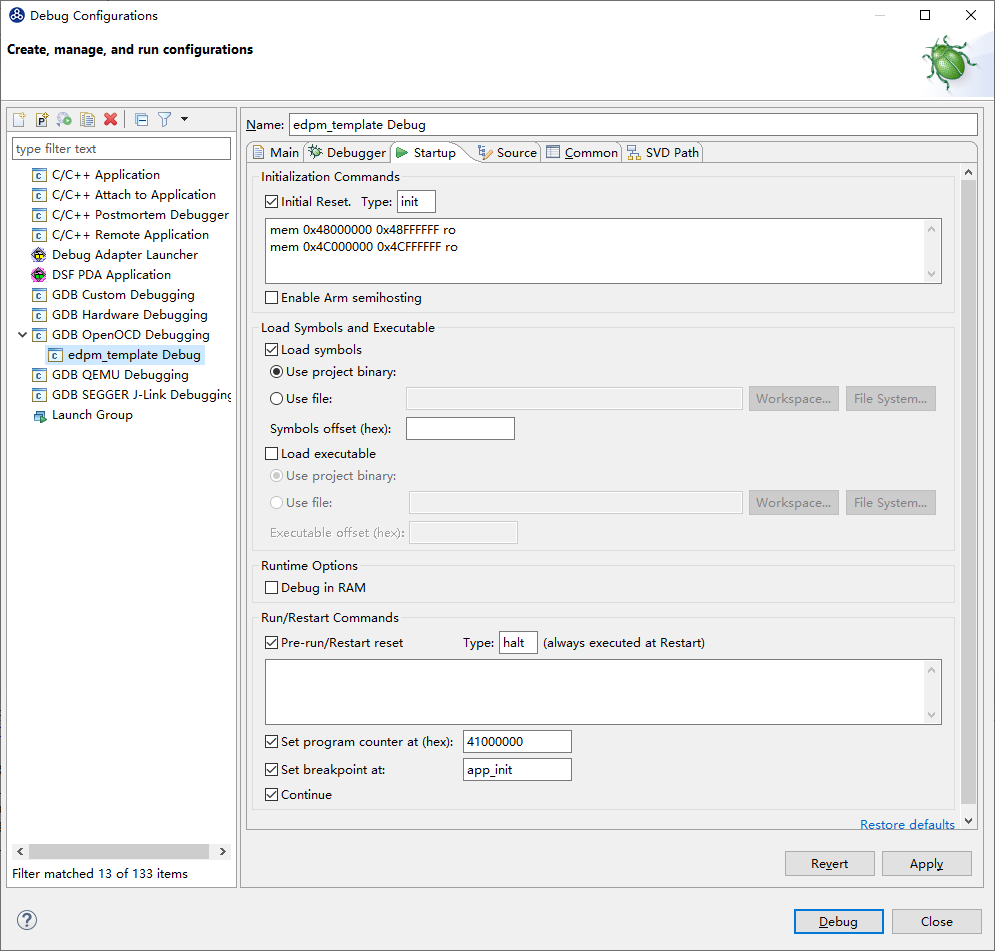Select GDB Hardware Debugging entry
This screenshot has width=995, height=951.
point(129,315)
